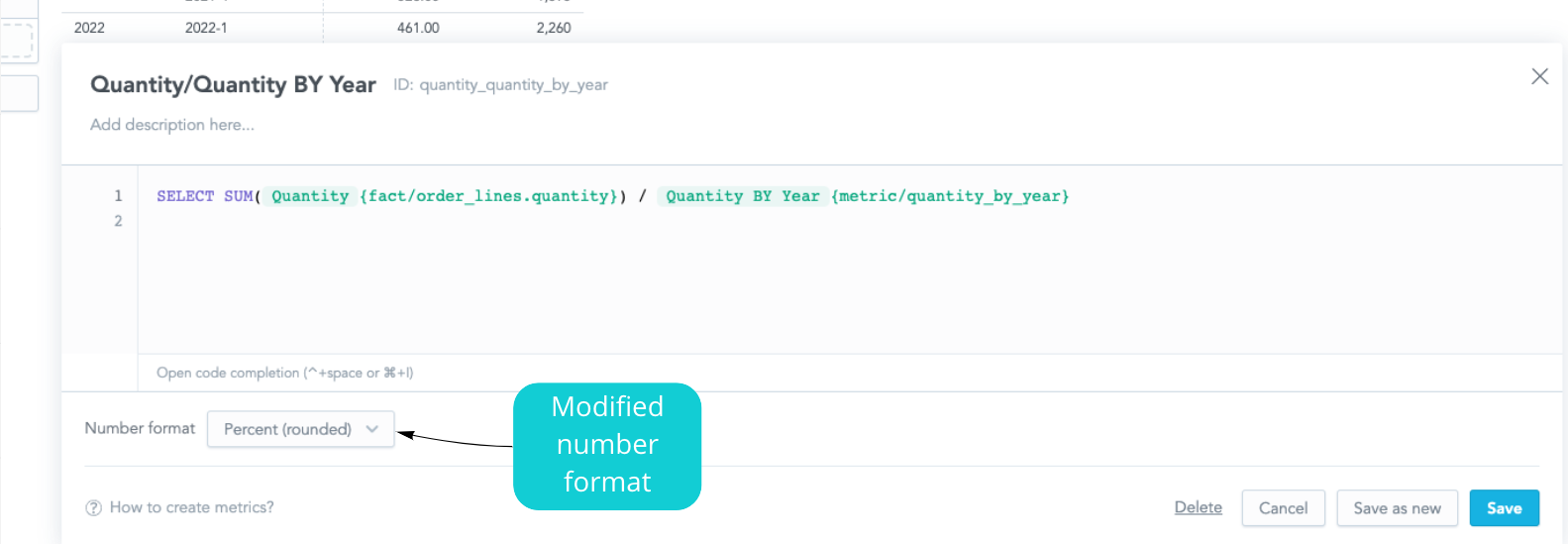Select the highlighted Quantity fact token
This screenshot has height=544, width=1568.
click(310, 196)
